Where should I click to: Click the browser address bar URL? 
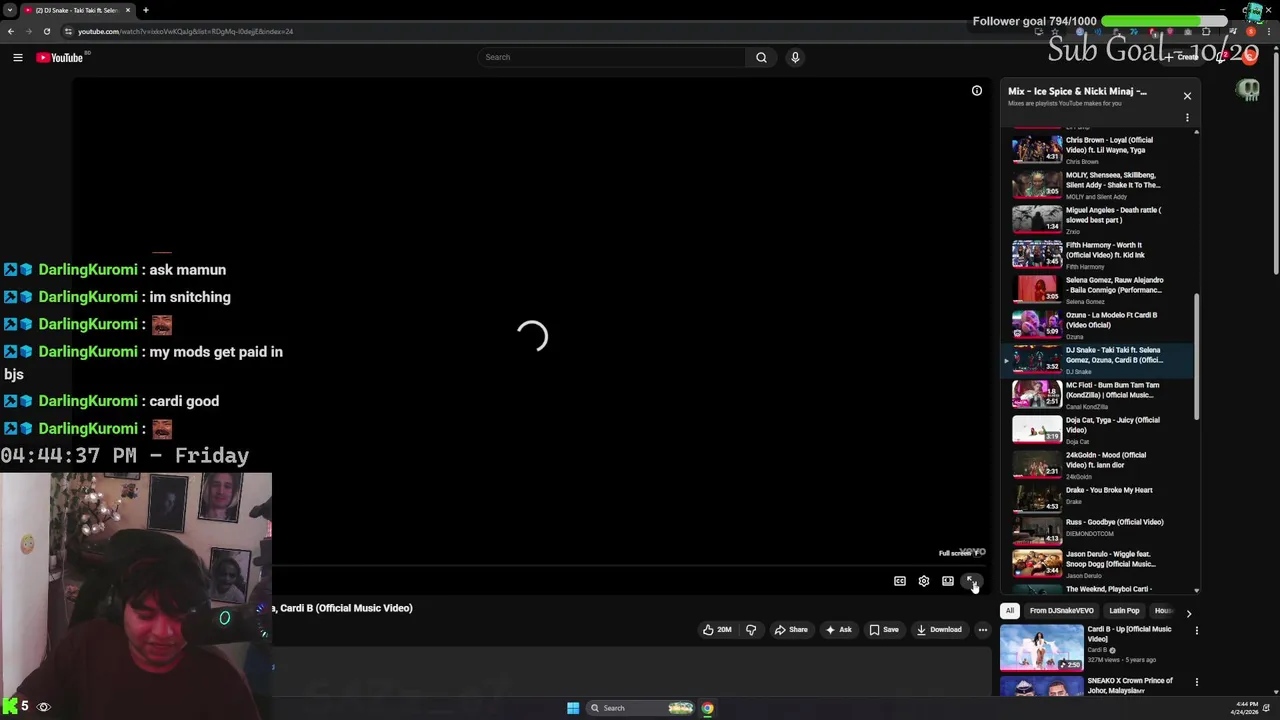(186, 31)
